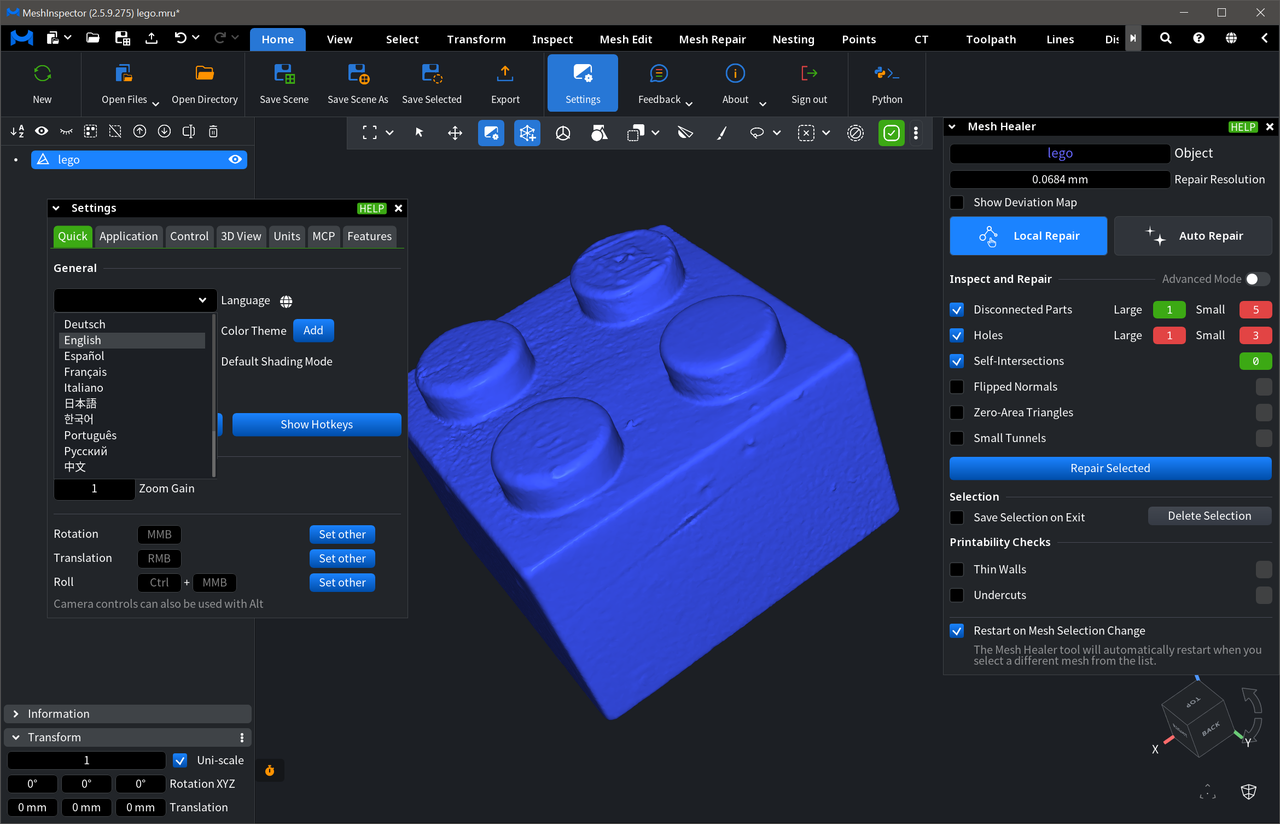
Task: Delete selected objects with trash icon
Action: [213, 131]
